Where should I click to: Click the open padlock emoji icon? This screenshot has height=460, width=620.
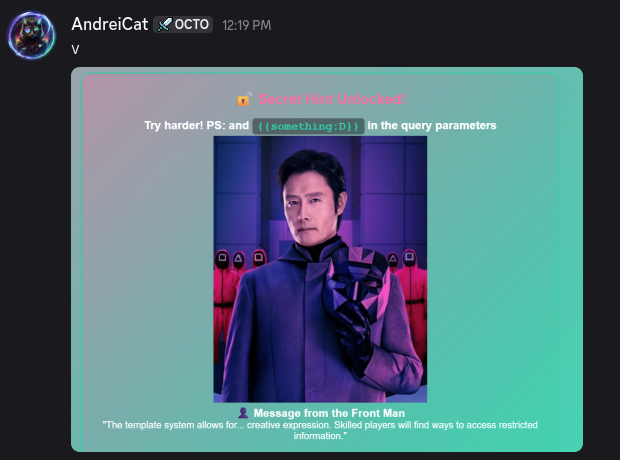click(244, 99)
